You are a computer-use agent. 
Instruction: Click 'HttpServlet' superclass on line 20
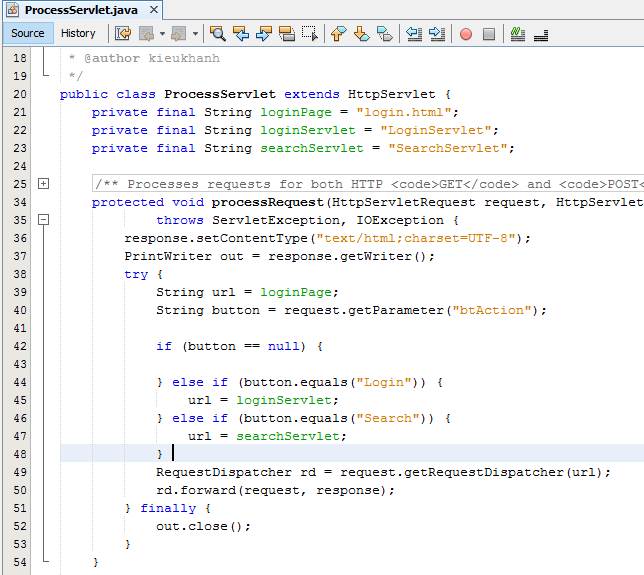point(391,94)
